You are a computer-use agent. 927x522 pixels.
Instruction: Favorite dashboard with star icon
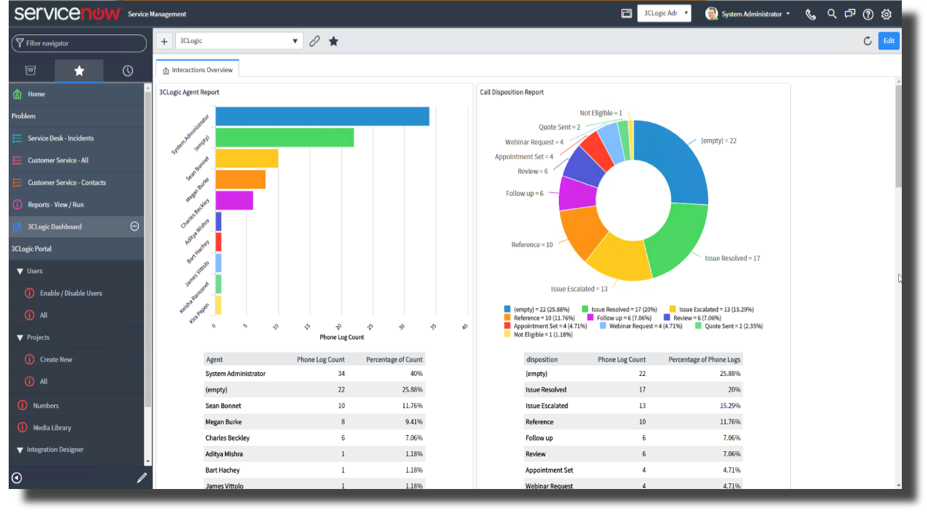[x=333, y=41]
